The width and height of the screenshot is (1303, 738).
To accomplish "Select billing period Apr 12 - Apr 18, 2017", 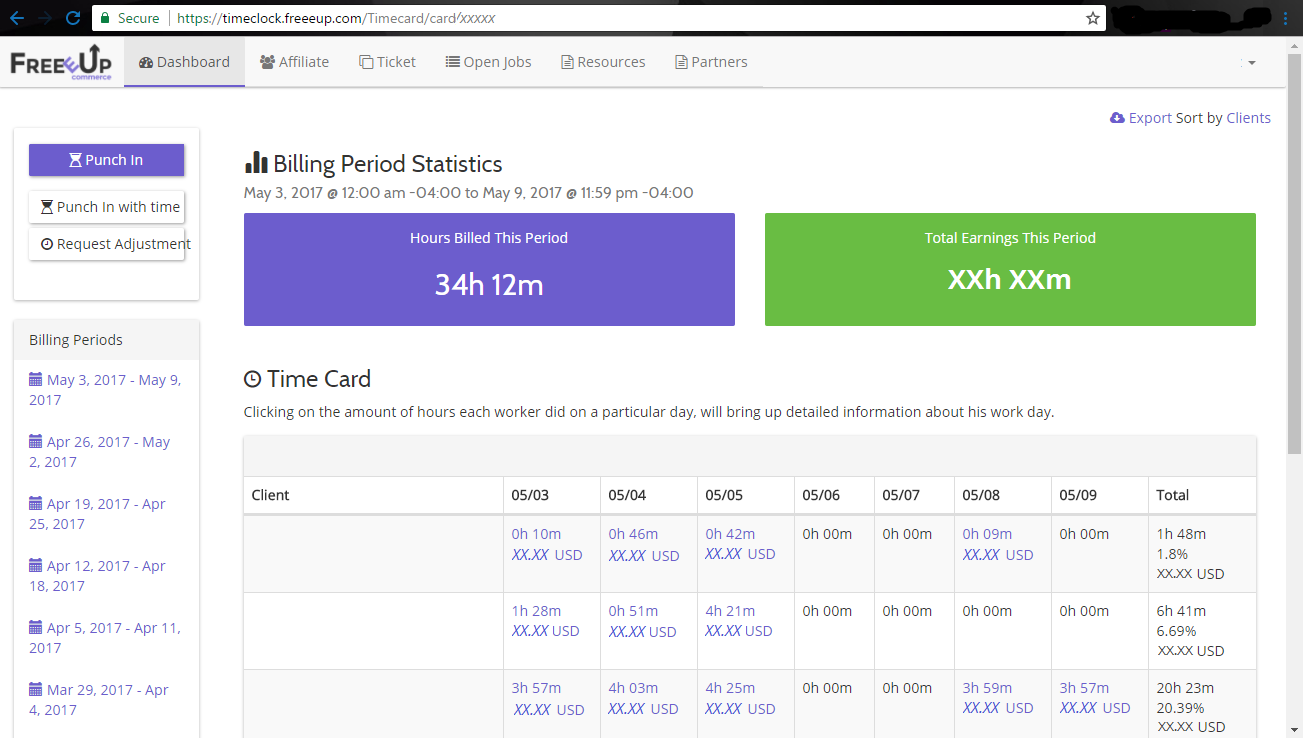I will coord(97,576).
